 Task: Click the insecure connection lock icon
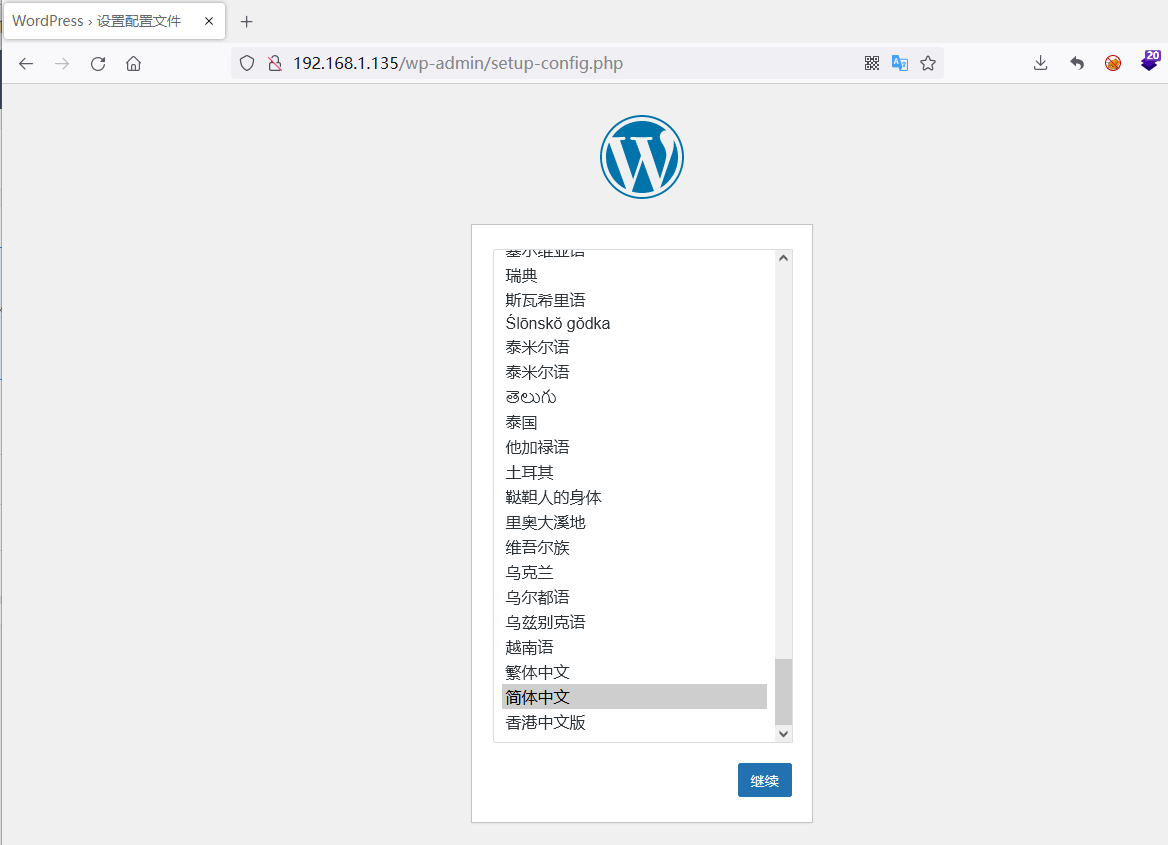pyautogui.click(x=273, y=62)
